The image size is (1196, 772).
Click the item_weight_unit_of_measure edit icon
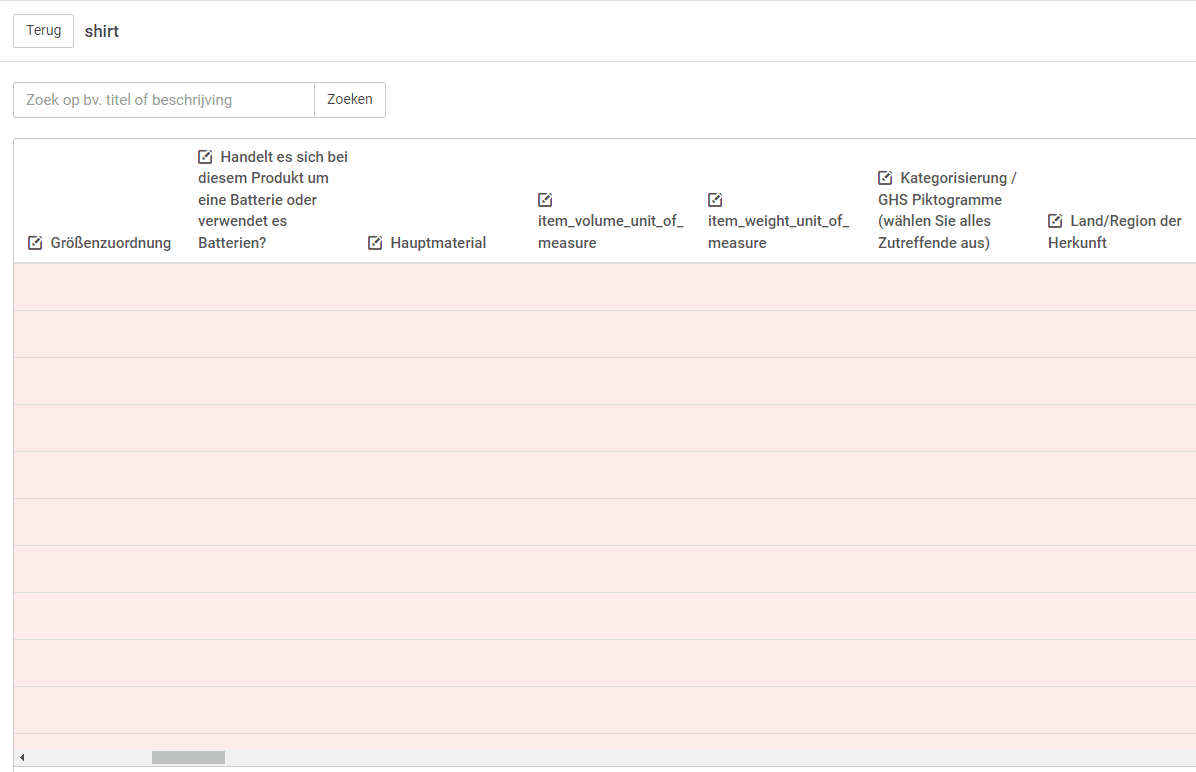click(x=715, y=200)
